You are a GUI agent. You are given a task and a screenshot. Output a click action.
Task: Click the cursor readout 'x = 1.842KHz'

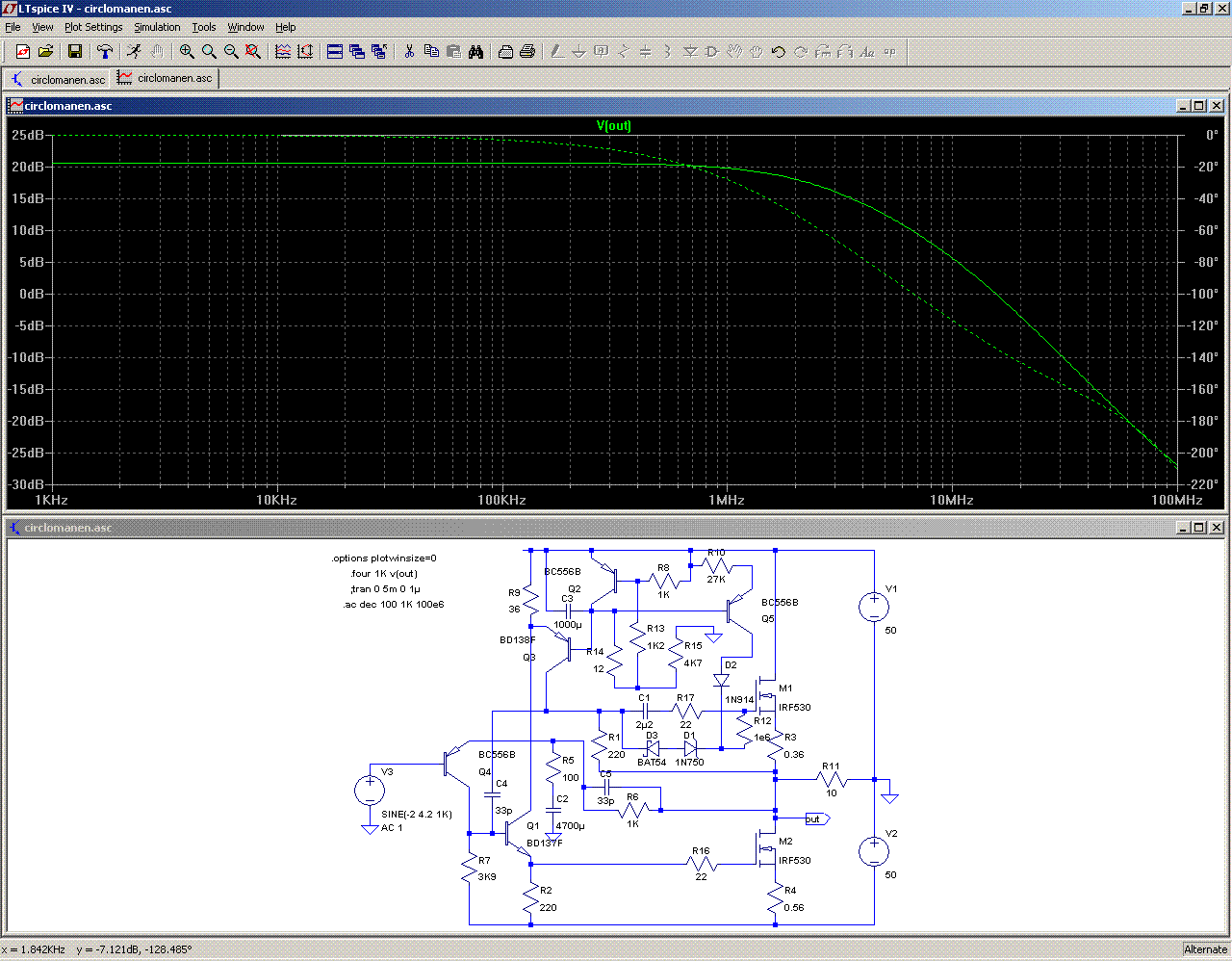point(34,949)
